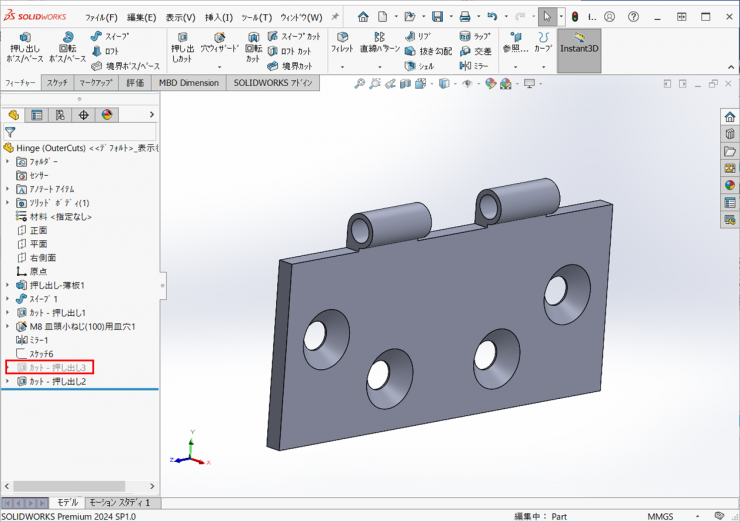Click the MMGS unit system label
Viewport: 740px width, 522px height.
660,516
